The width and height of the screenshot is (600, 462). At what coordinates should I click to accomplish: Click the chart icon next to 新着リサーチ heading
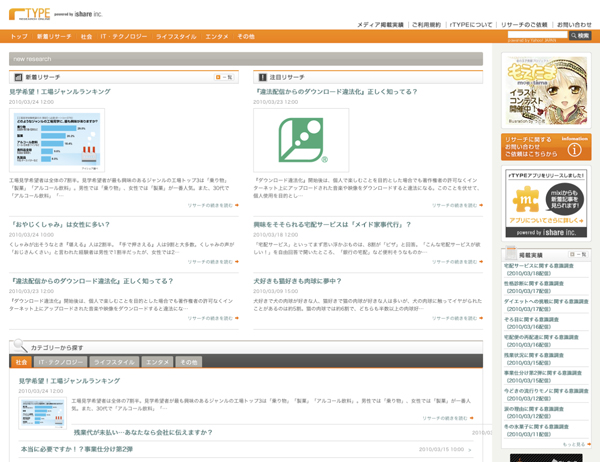click(x=17, y=77)
